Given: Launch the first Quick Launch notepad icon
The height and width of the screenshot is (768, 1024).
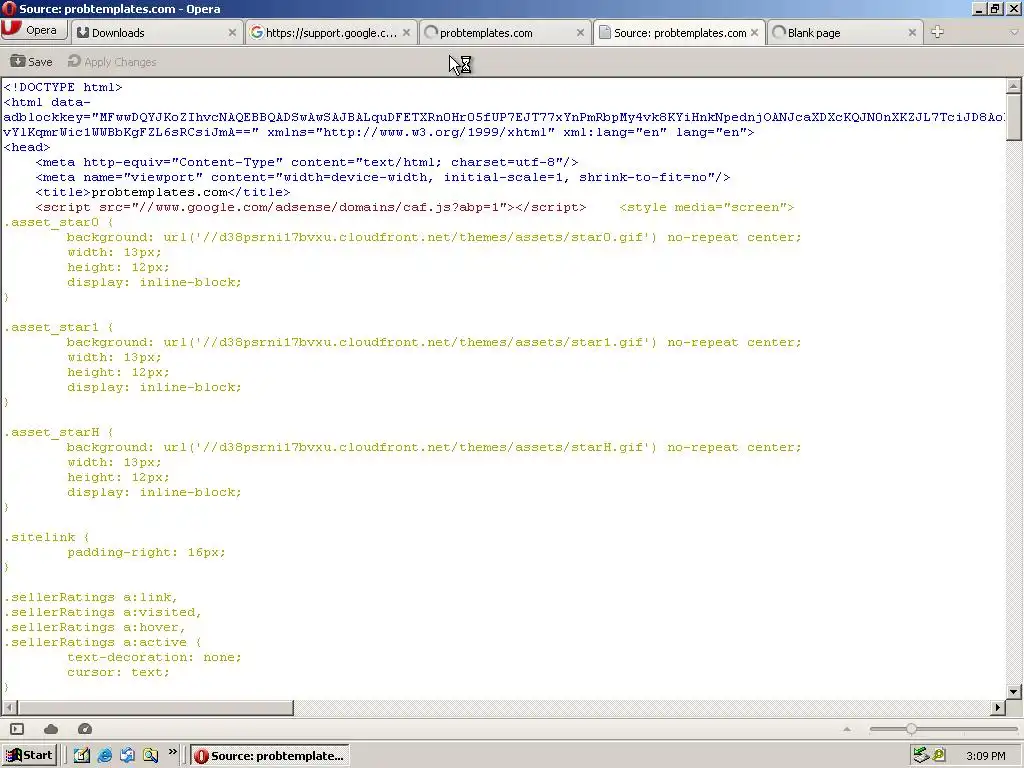Looking at the screenshot, I should pyautogui.click(x=82, y=756).
